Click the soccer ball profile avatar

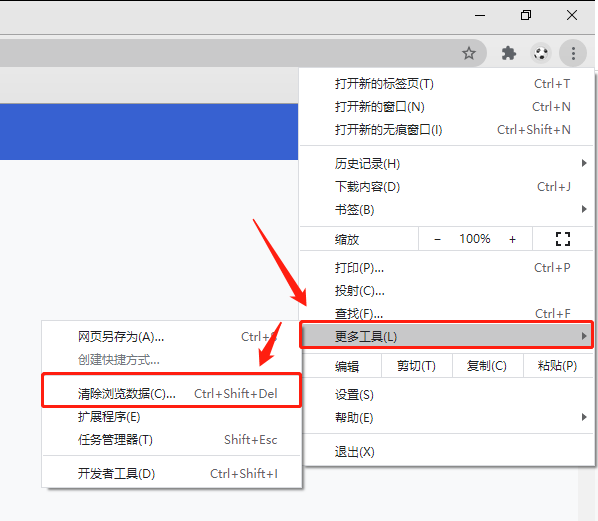click(540, 53)
